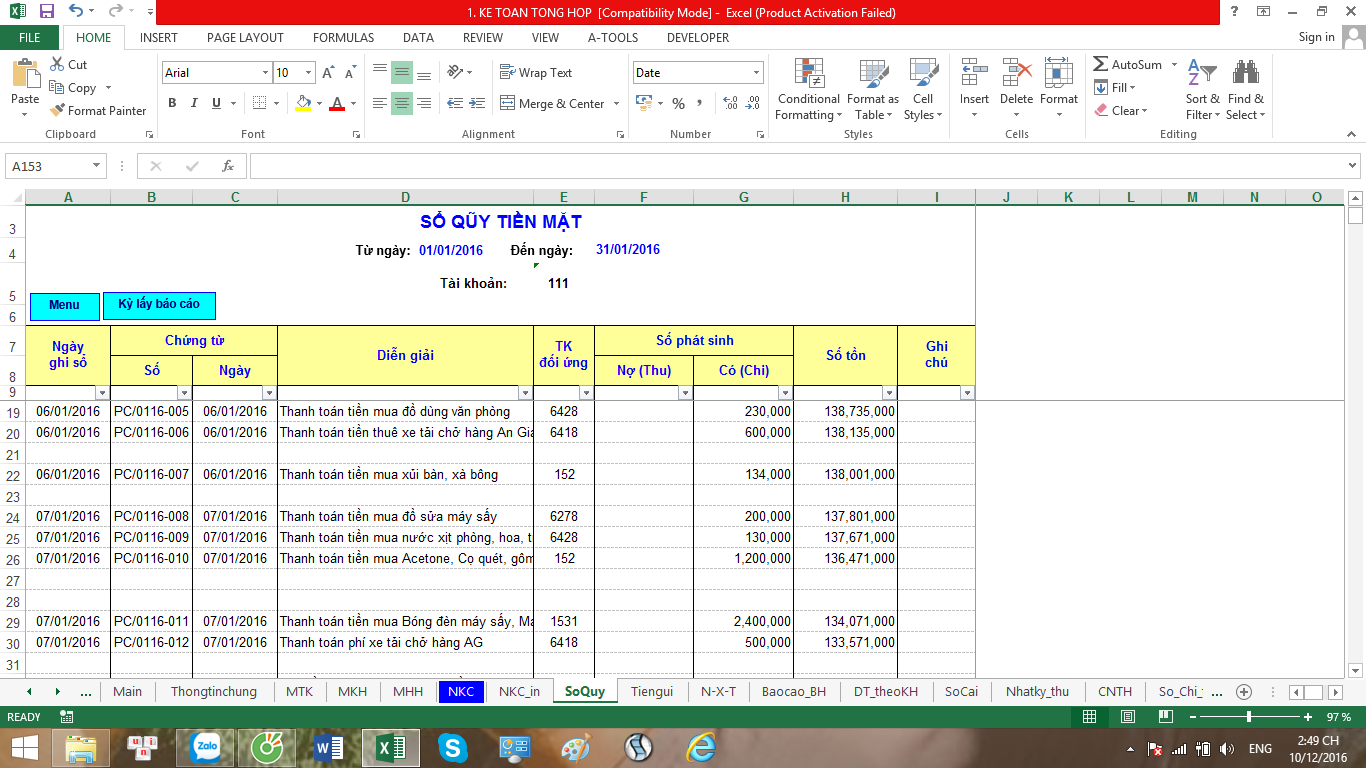Toggle Wrap Text for cells
This screenshot has height=768, width=1366.
pyautogui.click(x=536, y=73)
